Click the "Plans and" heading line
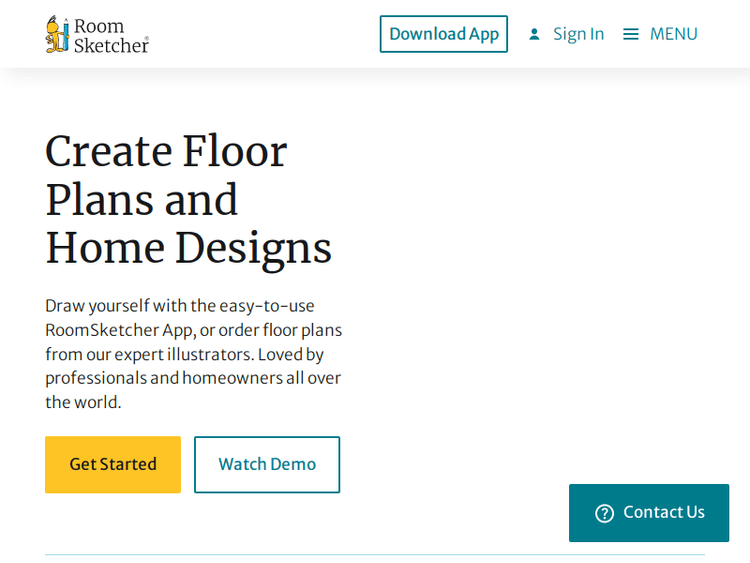Screen dimensions: 750x563 (142, 200)
